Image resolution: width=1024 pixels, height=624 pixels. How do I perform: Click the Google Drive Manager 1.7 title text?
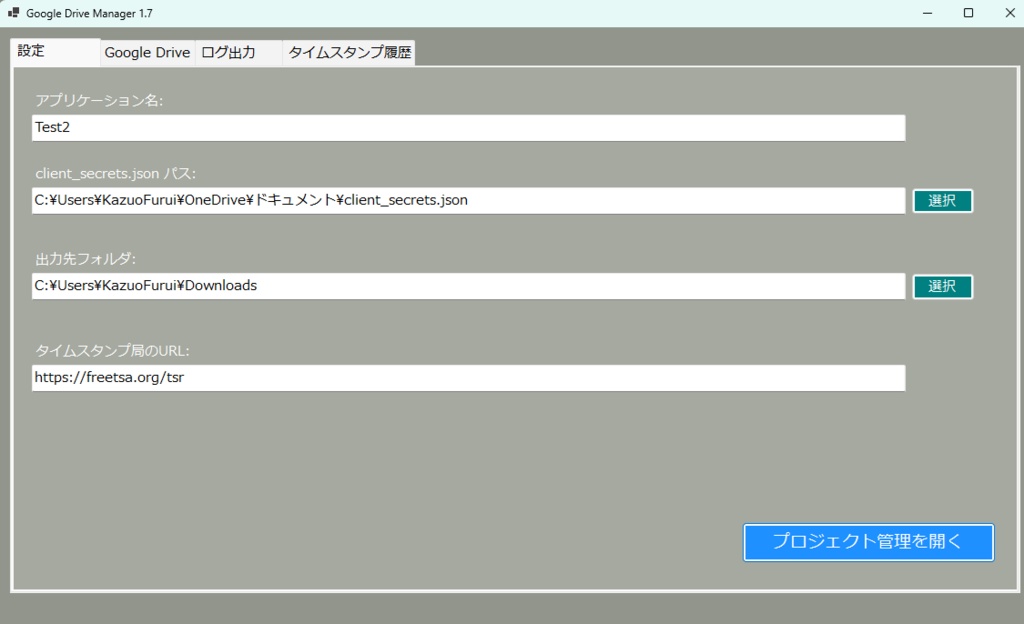(89, 13)
